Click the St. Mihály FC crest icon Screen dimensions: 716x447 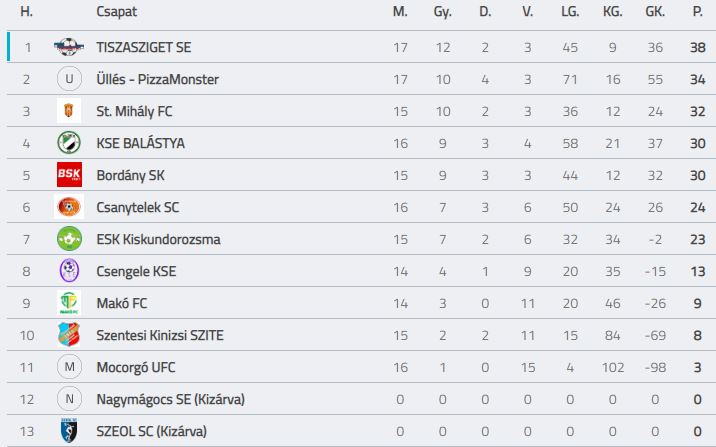[69, 110]
